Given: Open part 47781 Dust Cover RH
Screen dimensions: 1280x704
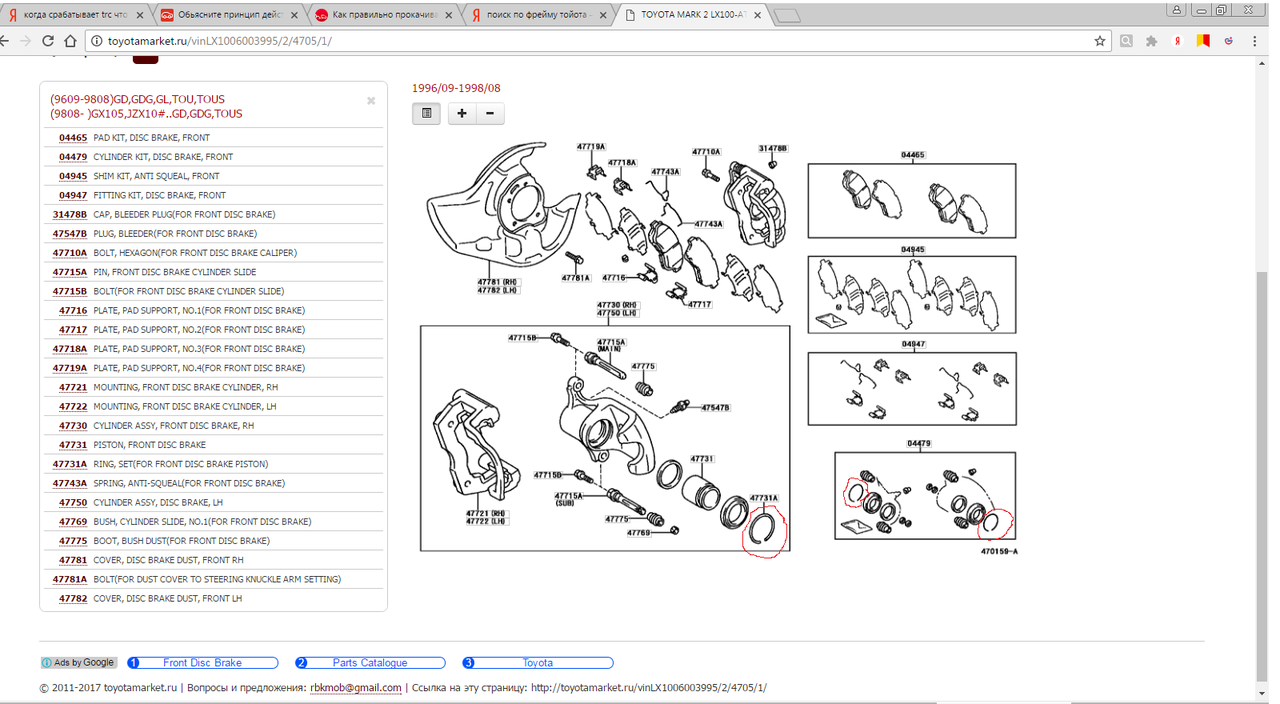Looking at the screenshot, I should [x=73, y=560].
